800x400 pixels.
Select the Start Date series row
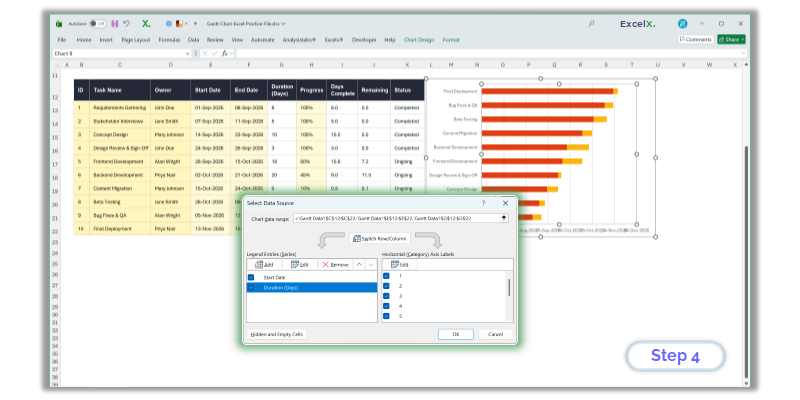coord(312,278)
